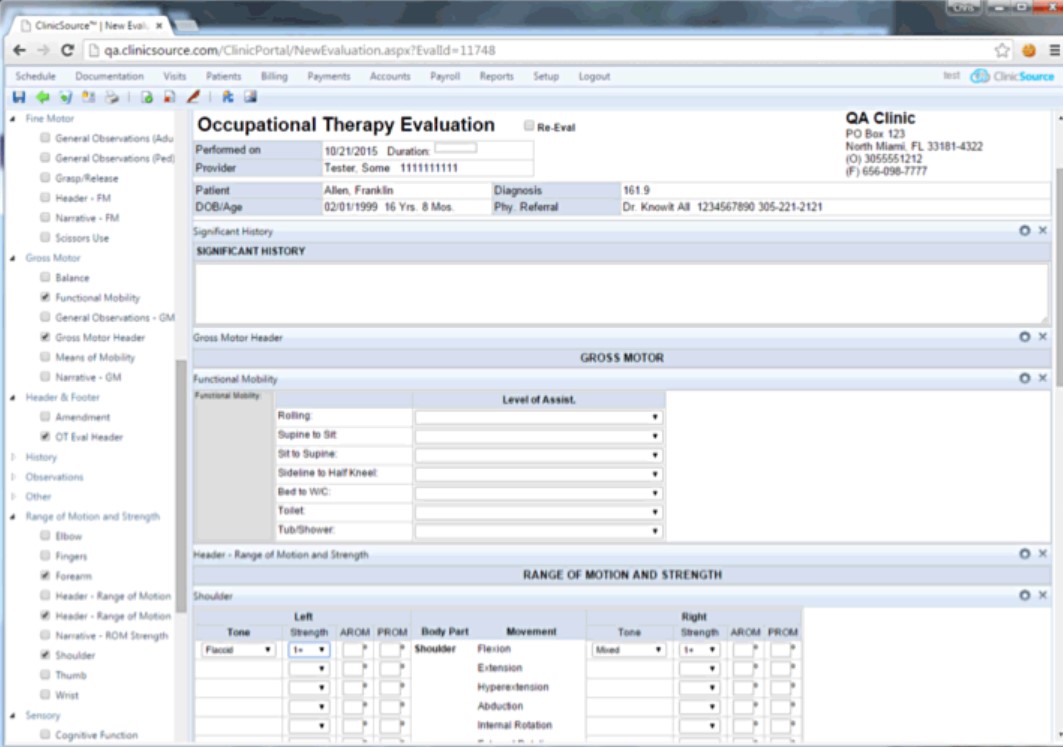The image size is (1063, 747).
Task: Check the Wrist template checkbox
Action: coord(45,694)
